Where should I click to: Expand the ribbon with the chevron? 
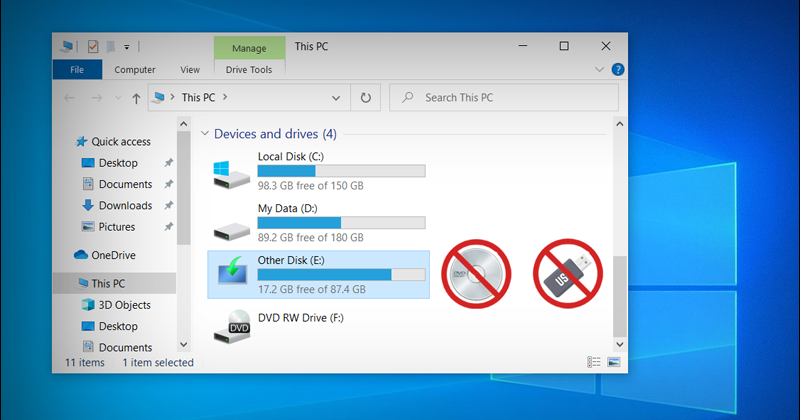pos(599,69)
